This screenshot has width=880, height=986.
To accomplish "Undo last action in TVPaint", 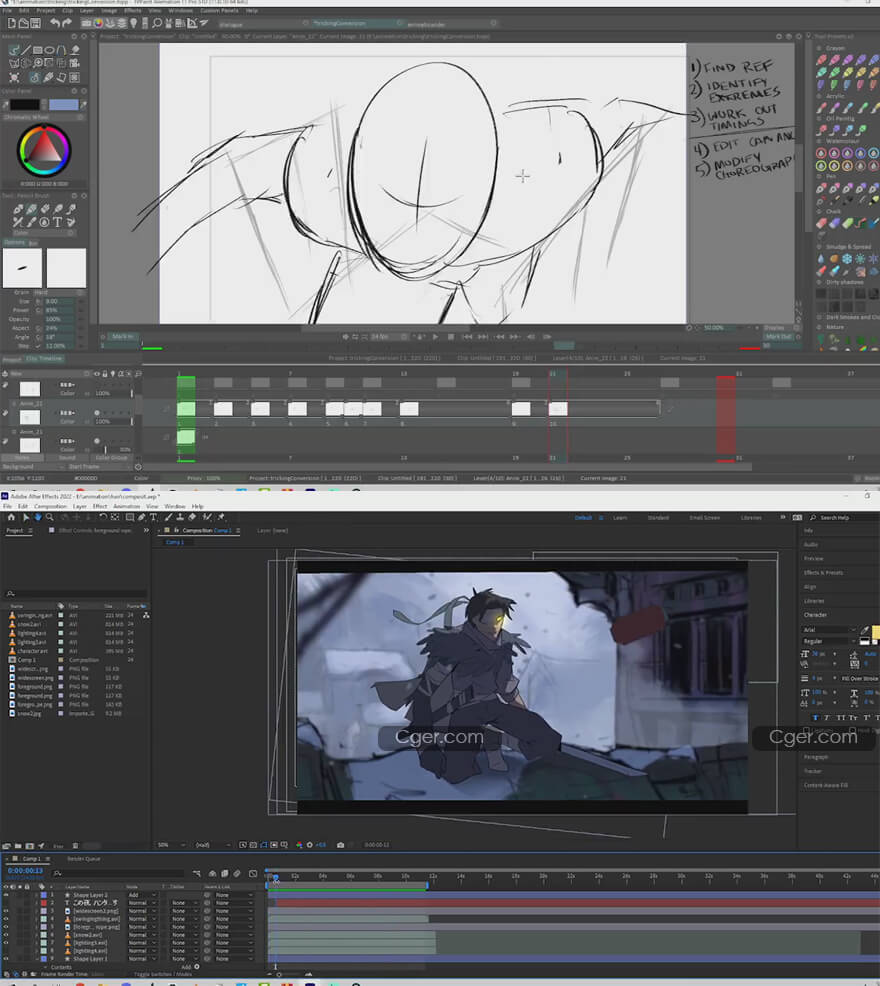I will coord(55,23).
